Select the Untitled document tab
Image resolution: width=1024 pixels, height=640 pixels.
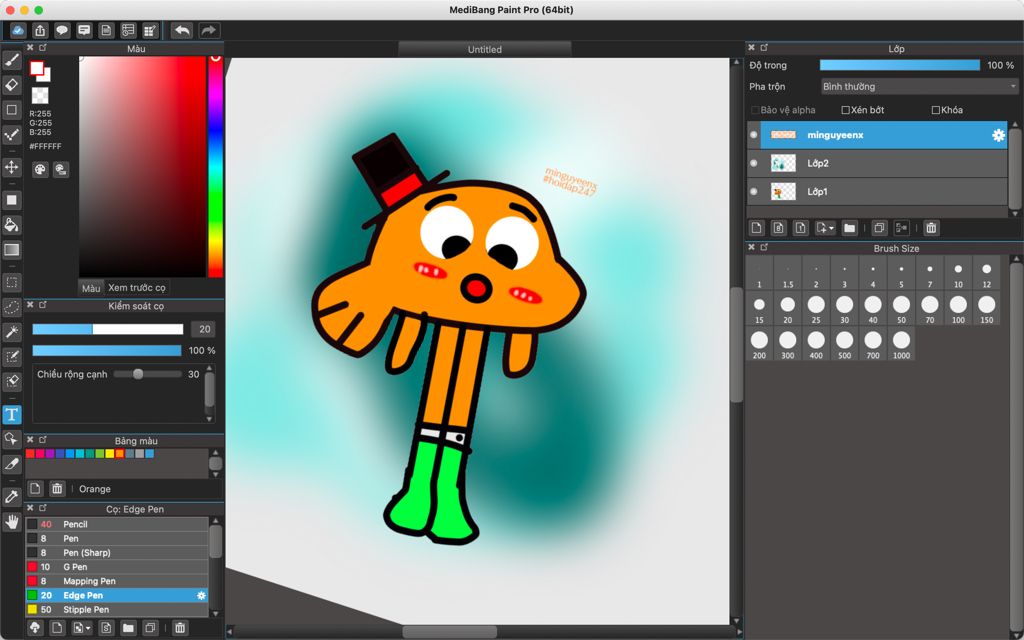485,50
